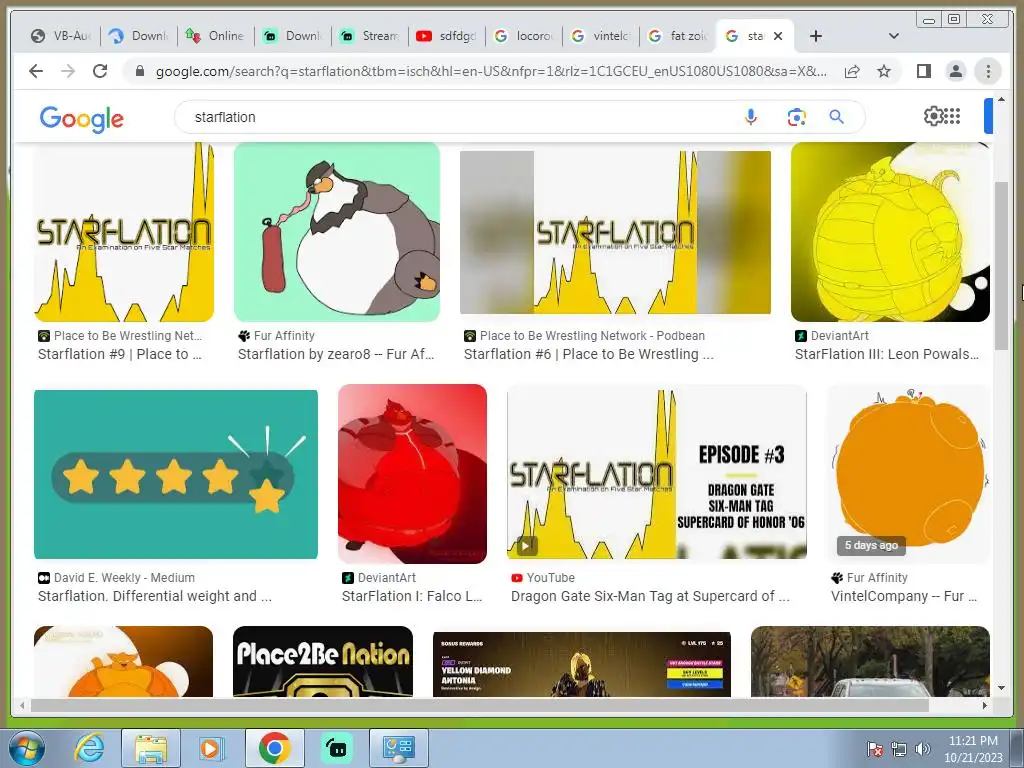Click the horizontal scroll right arrow
The image size is (1024, 768).
click(985, 705)
